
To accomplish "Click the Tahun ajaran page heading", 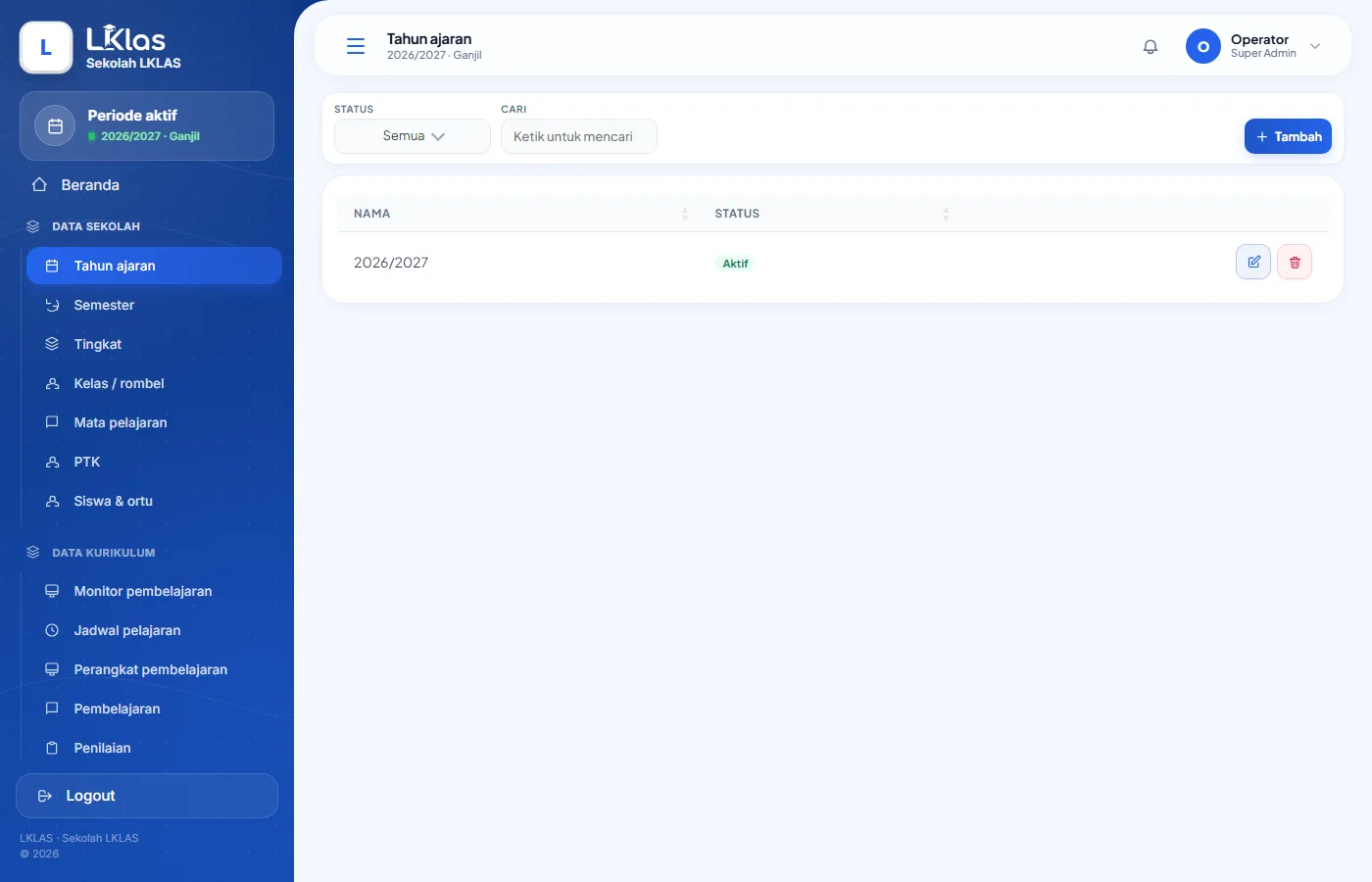I will 429,39.
